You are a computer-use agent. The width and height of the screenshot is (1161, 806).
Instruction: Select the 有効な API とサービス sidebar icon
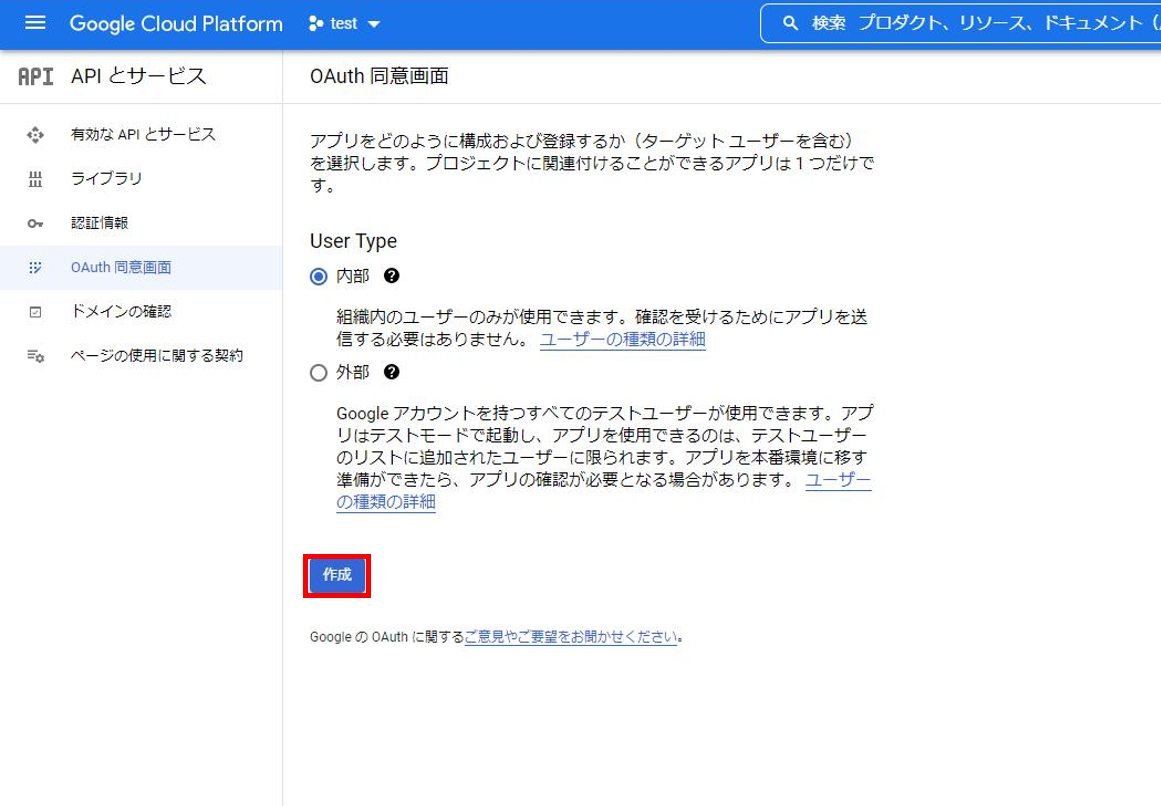(33, 133)
